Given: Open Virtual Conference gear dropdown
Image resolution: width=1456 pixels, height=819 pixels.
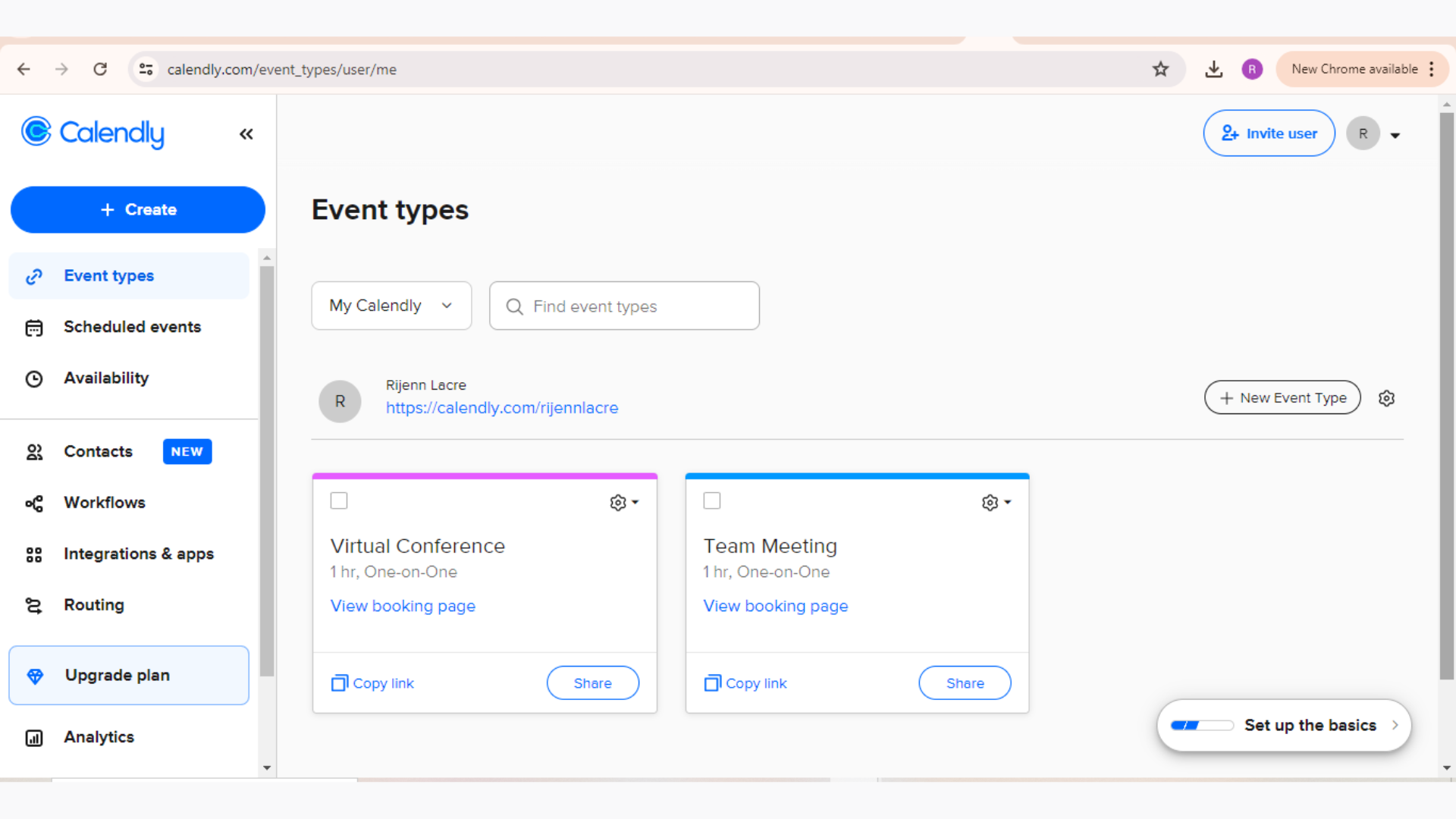Looking at the screenshot, I should [623, 502].
